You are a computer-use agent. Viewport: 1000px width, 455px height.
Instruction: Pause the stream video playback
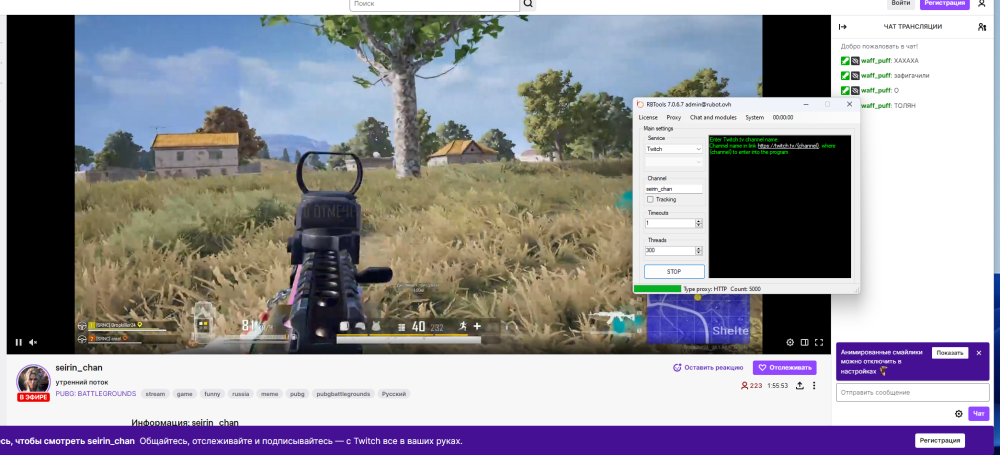coord(18,342)
